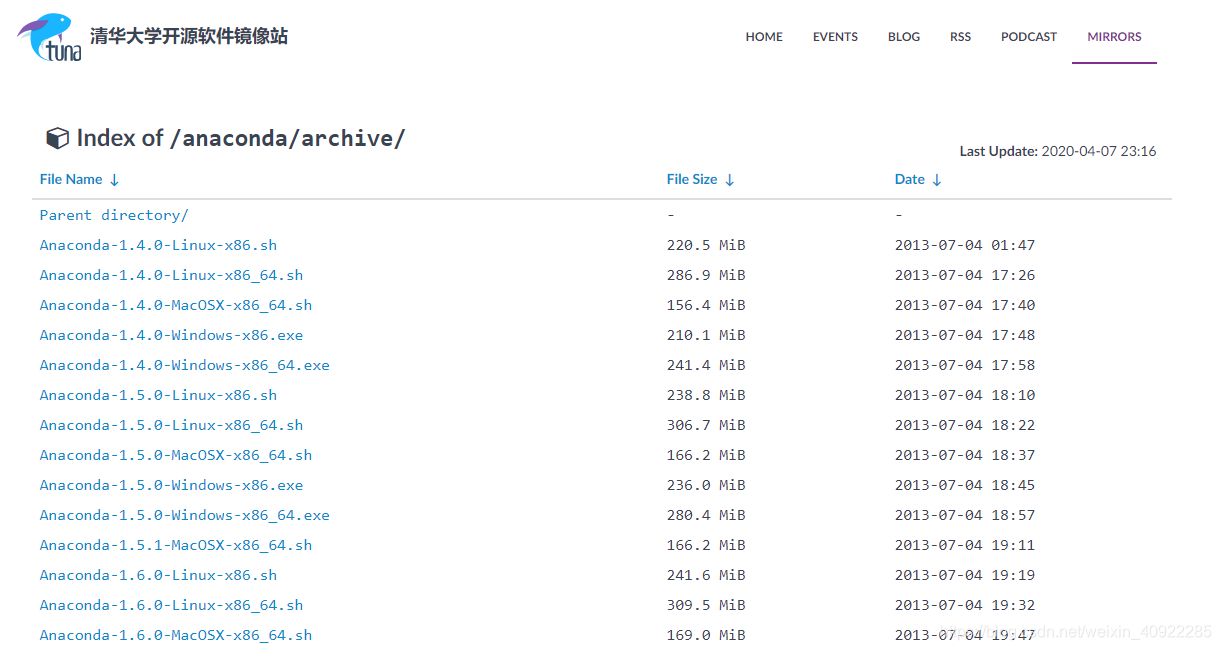Click the 241.6 MiB file size
Viewport: 1221px width, 650px height.
[x=706, y=575]
